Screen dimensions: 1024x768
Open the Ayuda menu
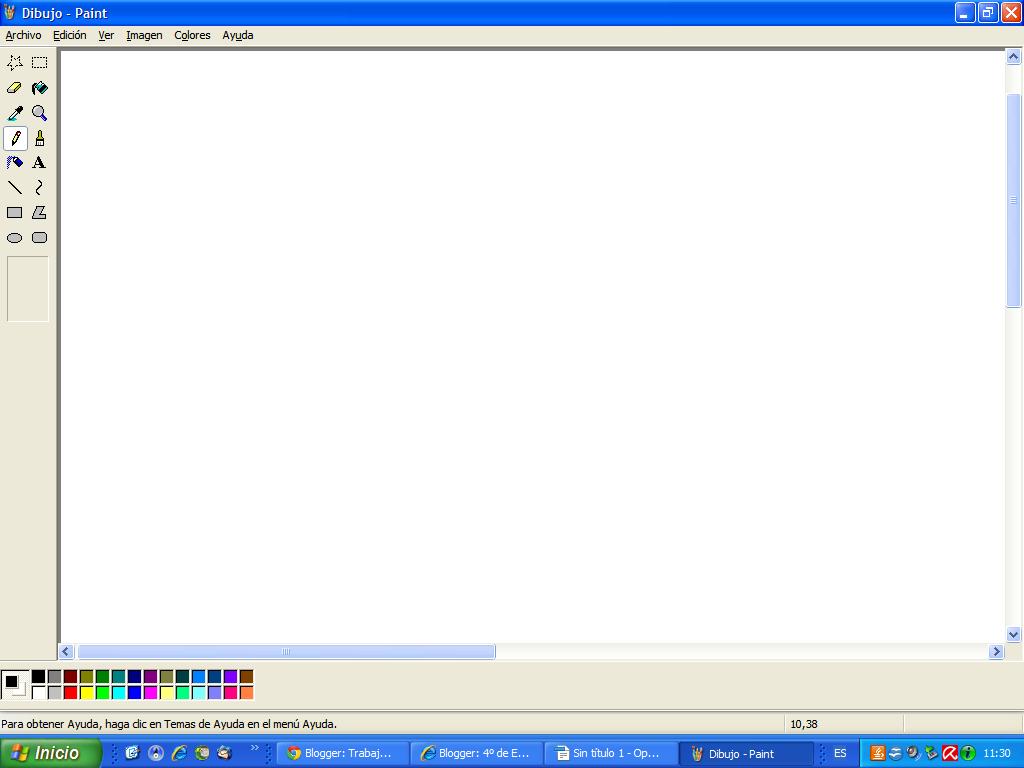238,35
